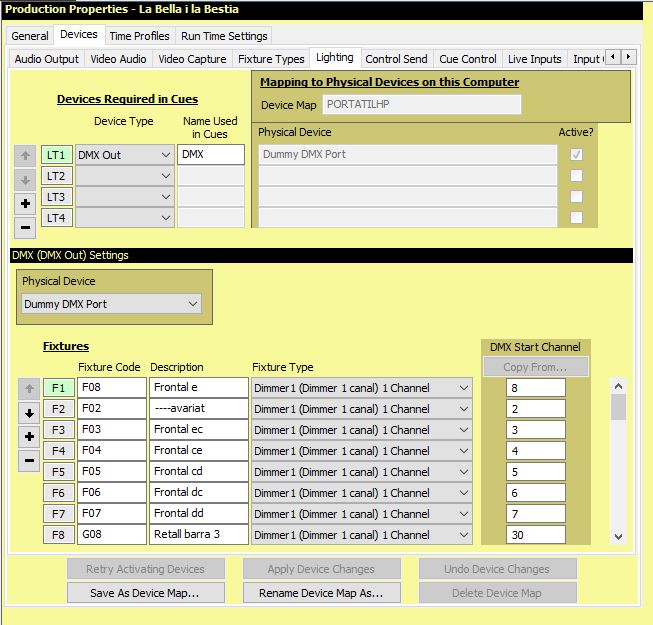Image resolution: width=653 pixels, height=625 pixels.
Task: Open the Fixture Types tab
Action: [x=271, y=59]
